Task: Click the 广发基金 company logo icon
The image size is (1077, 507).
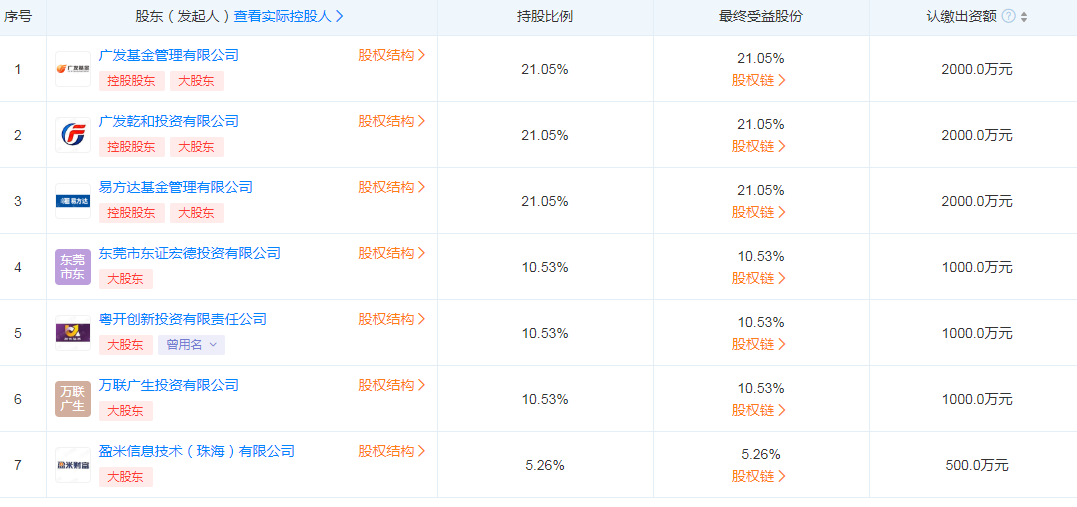Action: pos(73,69)
